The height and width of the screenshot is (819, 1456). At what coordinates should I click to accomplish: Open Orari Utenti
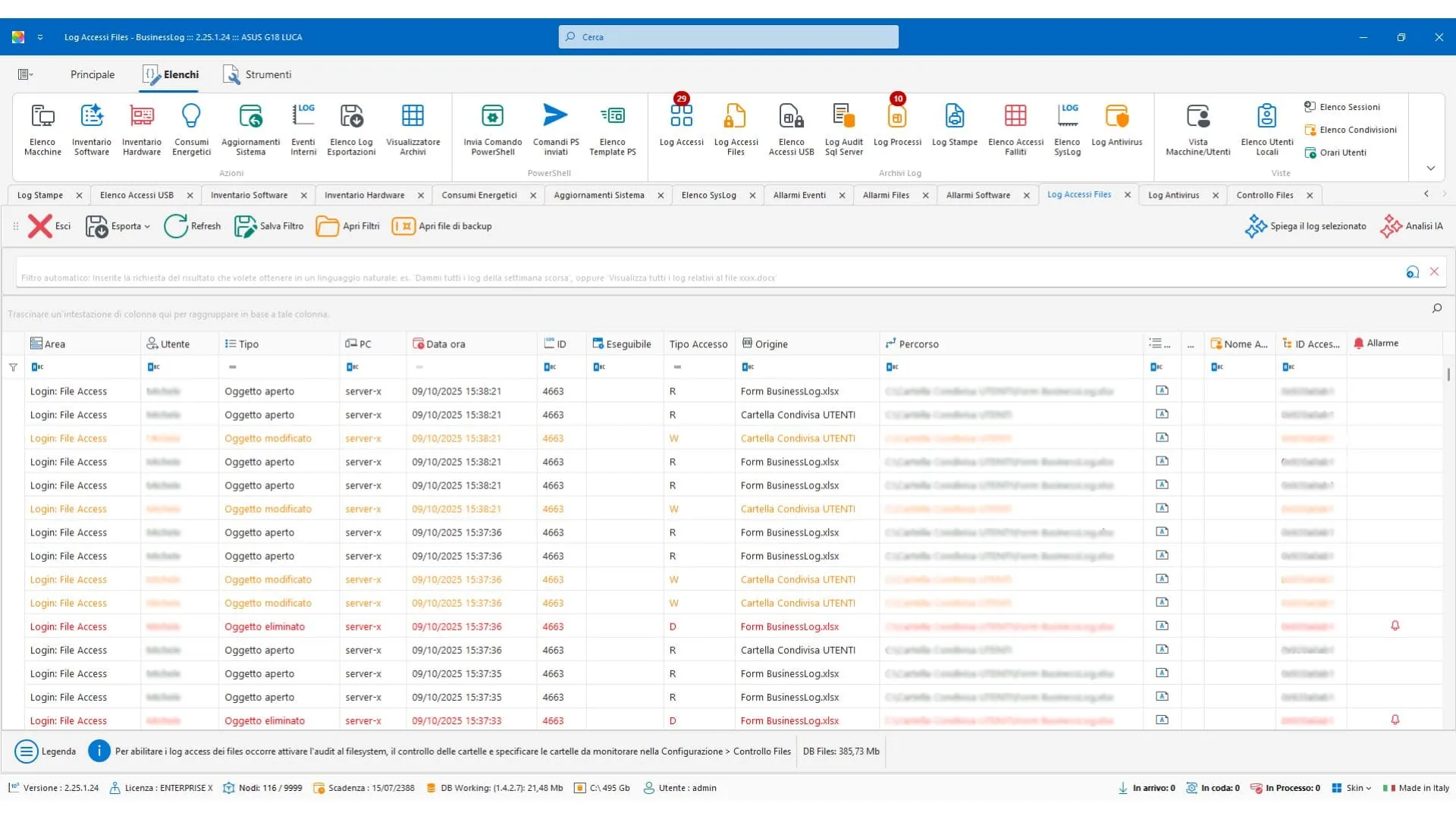click(x=1335, y=152)
